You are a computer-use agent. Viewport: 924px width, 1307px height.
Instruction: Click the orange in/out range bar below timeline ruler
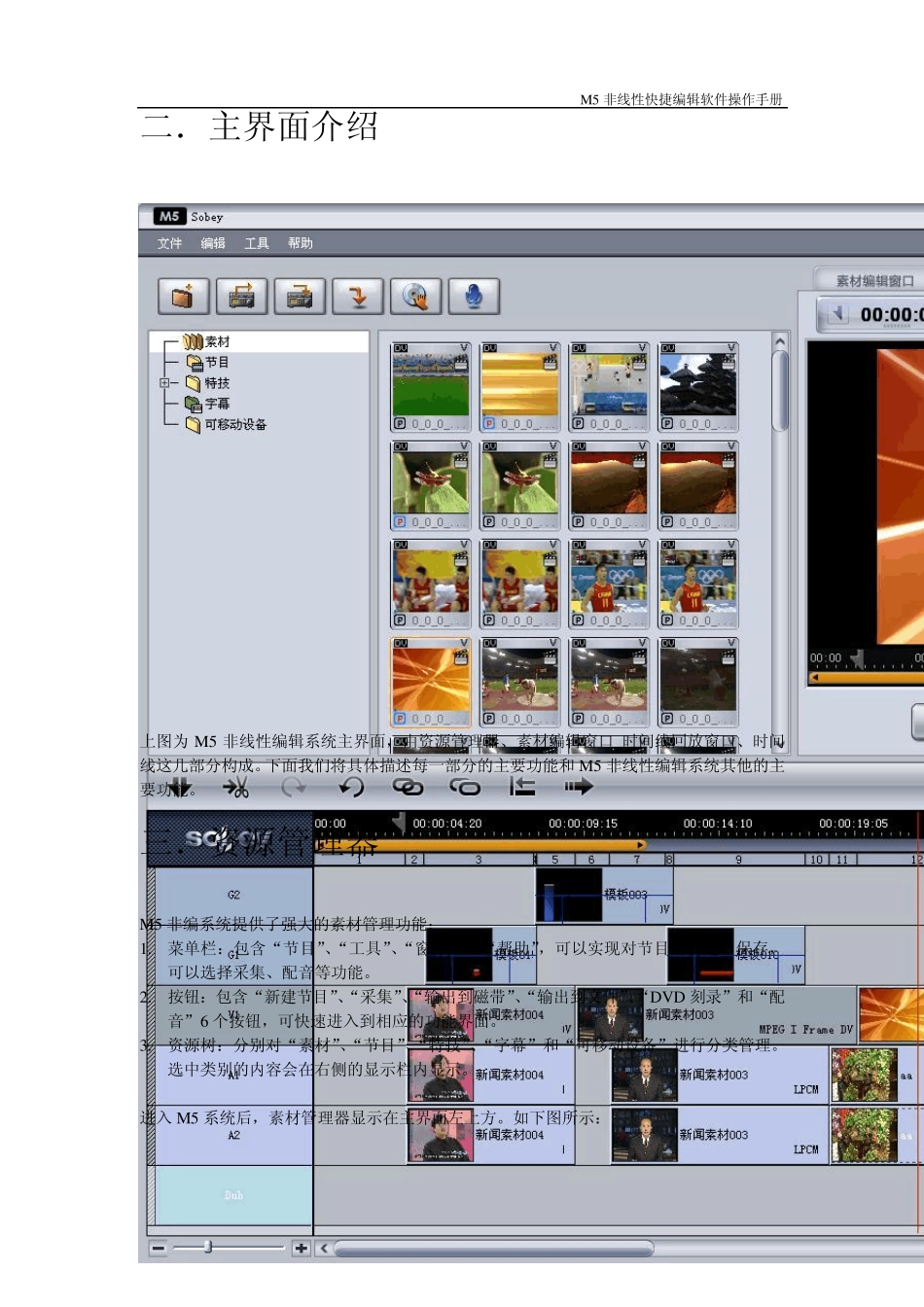click(x=481, y=845)
